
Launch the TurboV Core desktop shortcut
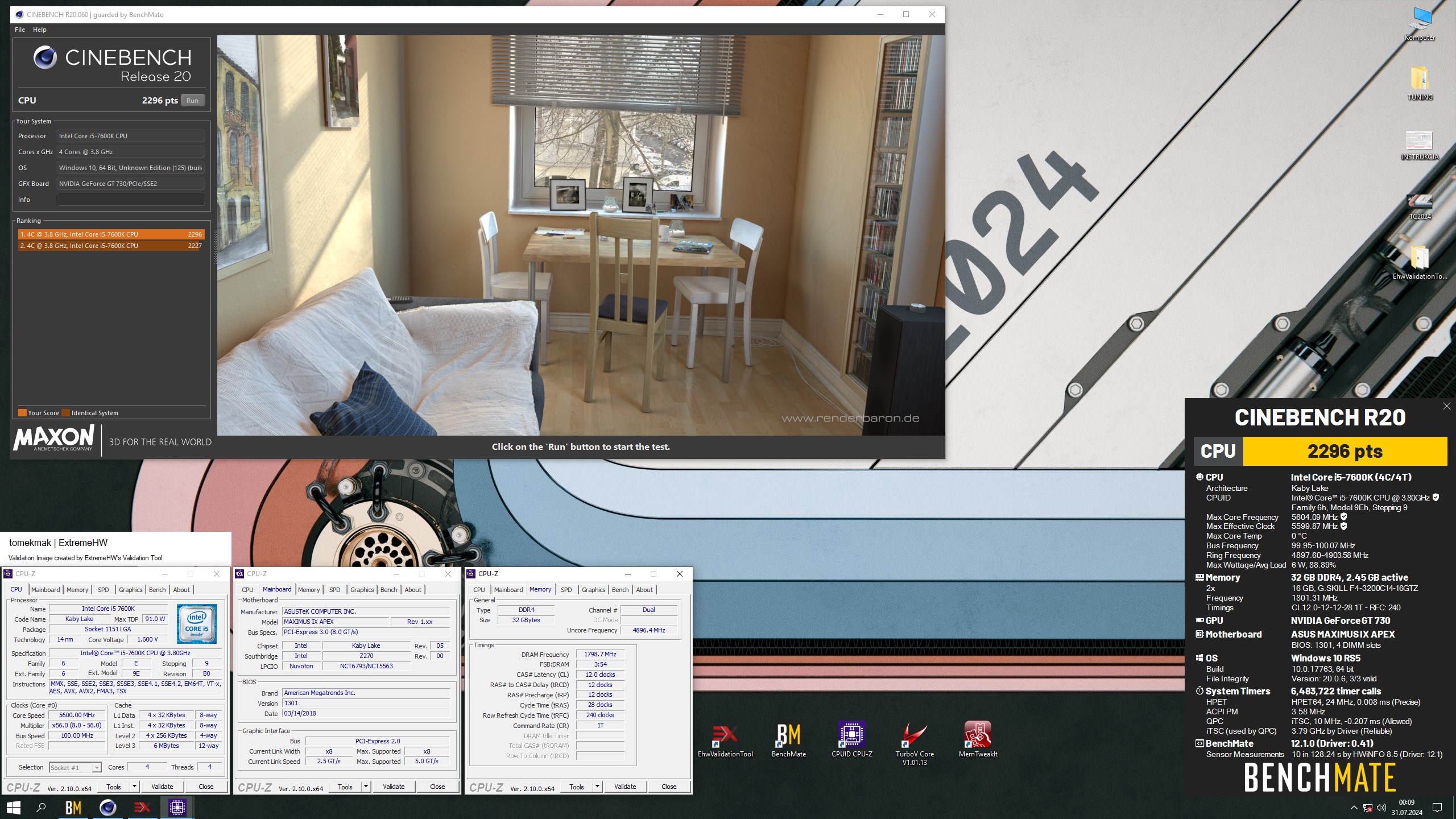(x=915, y=744)
